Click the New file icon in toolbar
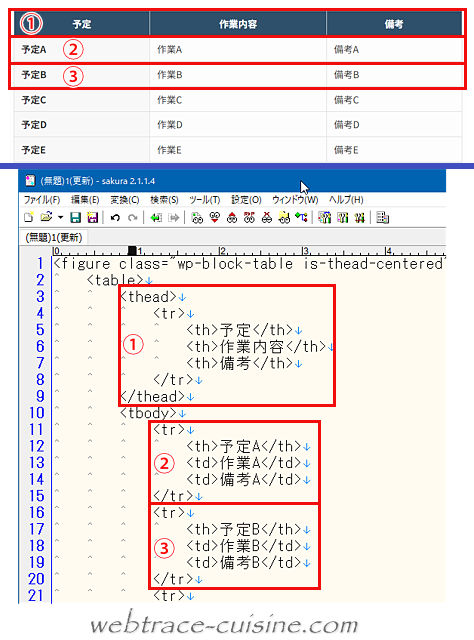Screen dimensions: 474x640 pos(29,218)
